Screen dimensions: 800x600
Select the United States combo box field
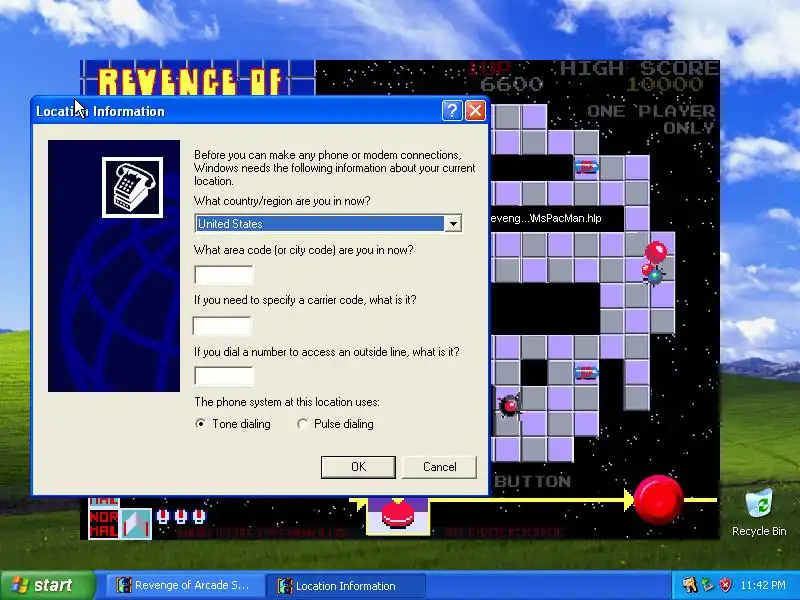[x=328, y=223]
